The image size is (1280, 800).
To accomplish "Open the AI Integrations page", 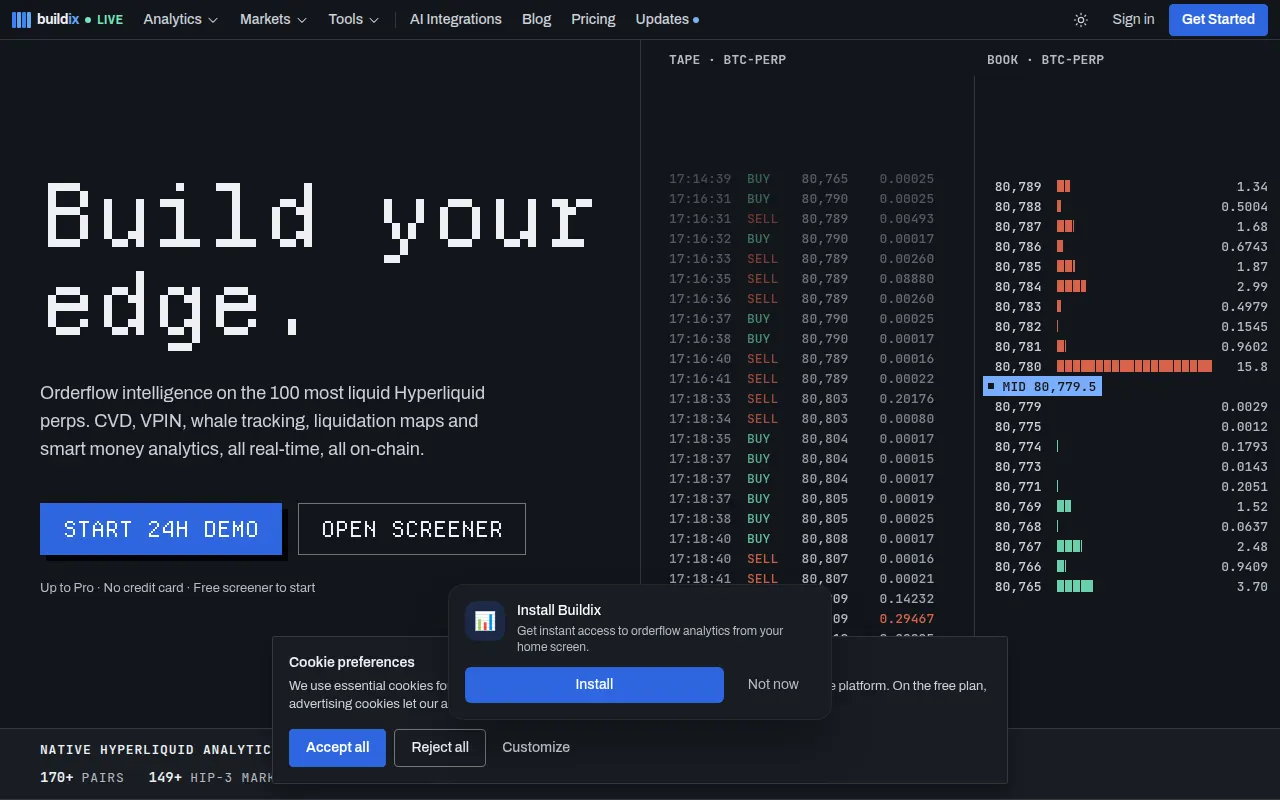I will pyautogui.click(x=456, y=19).
